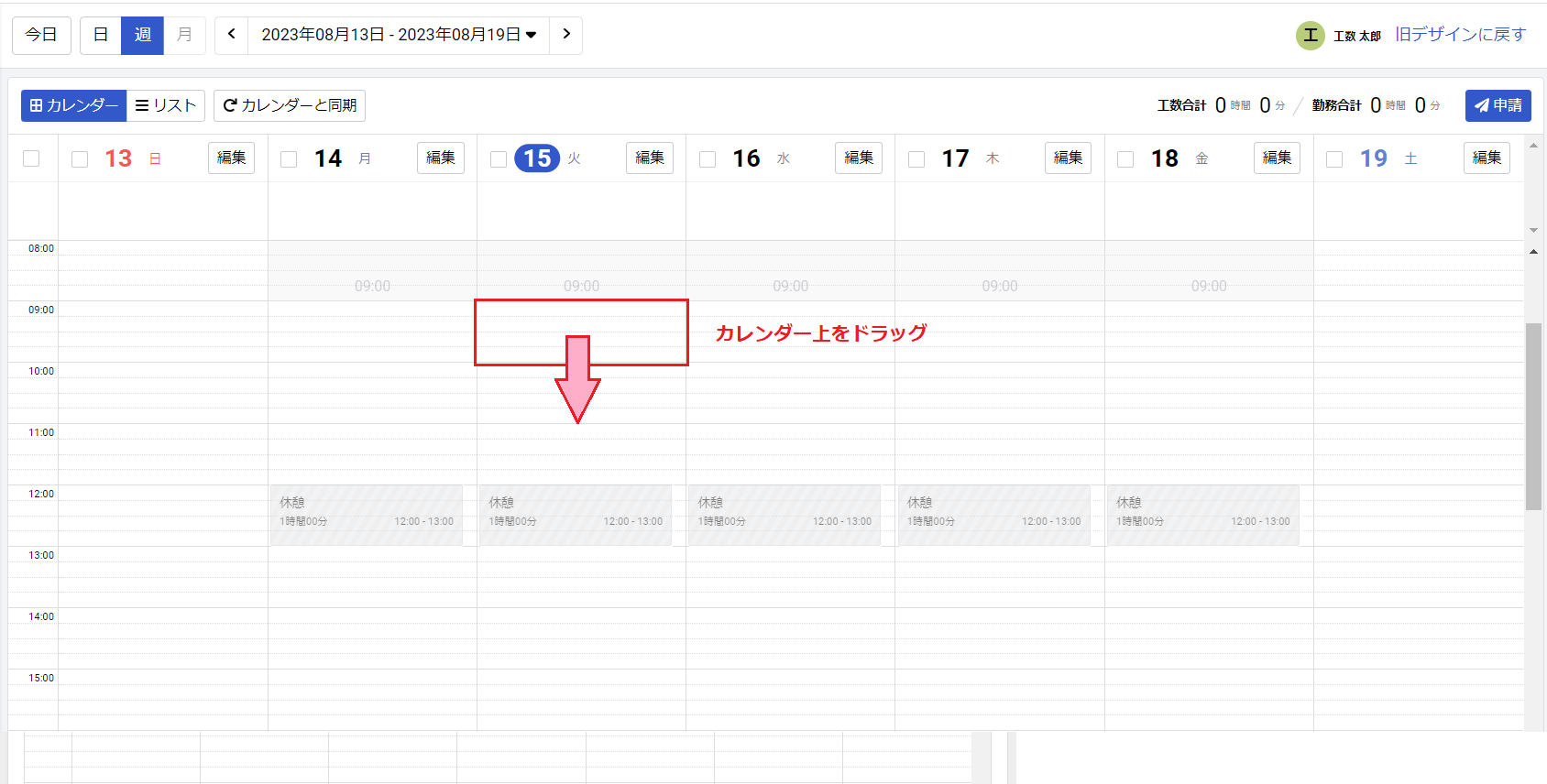
Task: Click user name 工数 太郎
Action: click(x=1356, y=36)
